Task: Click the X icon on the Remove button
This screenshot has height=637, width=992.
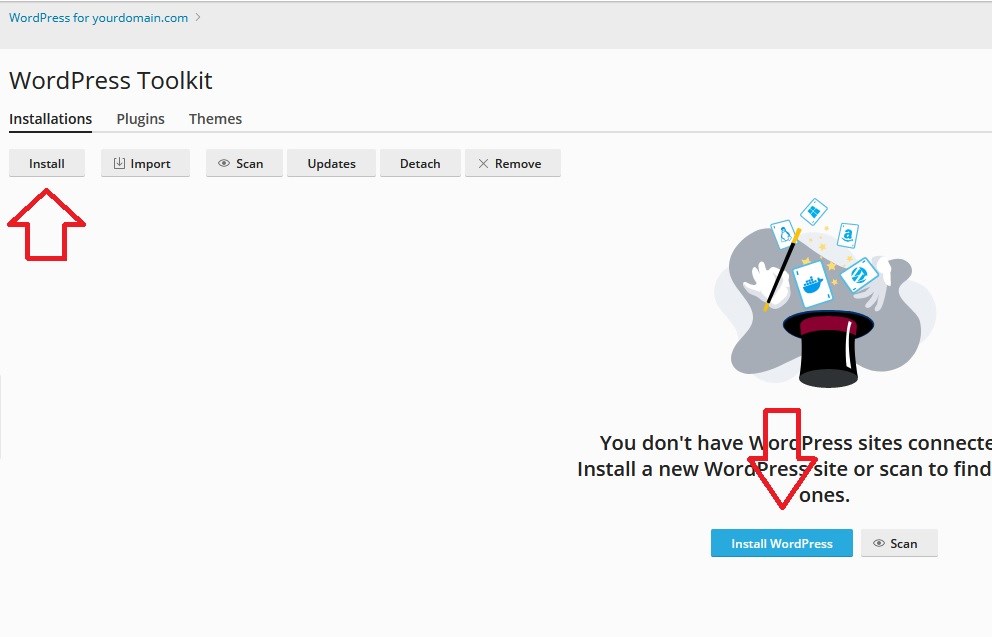Action: point(484,164)
